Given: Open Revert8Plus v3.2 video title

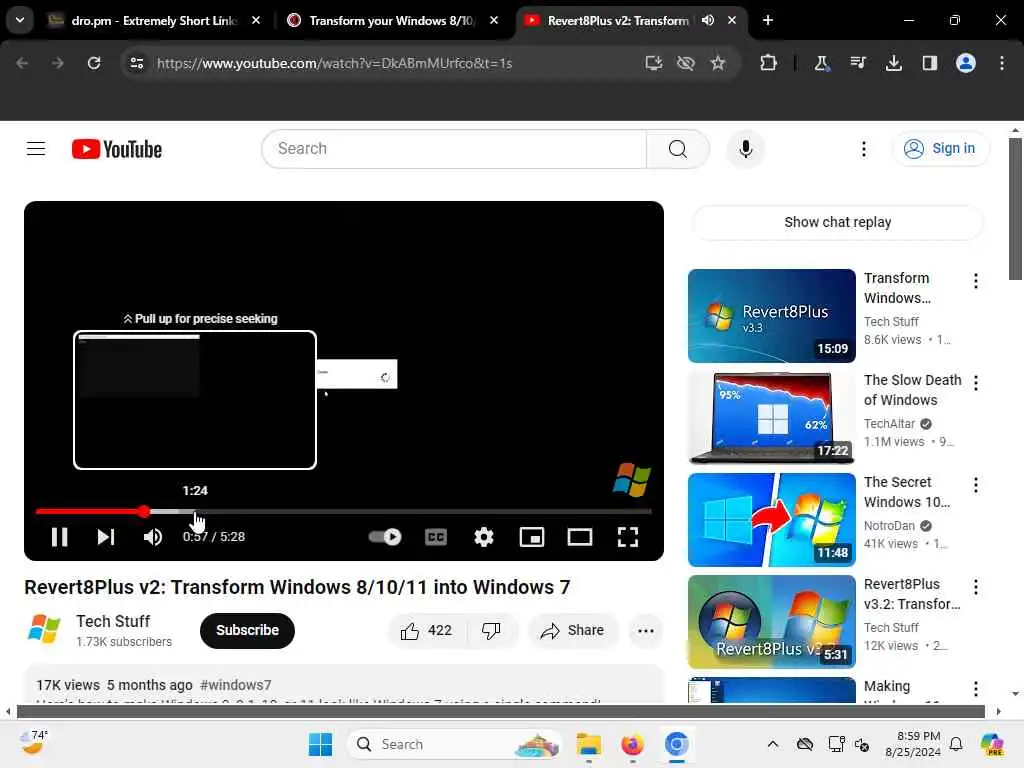Looking at the screenshot, I should coord(912,594).
